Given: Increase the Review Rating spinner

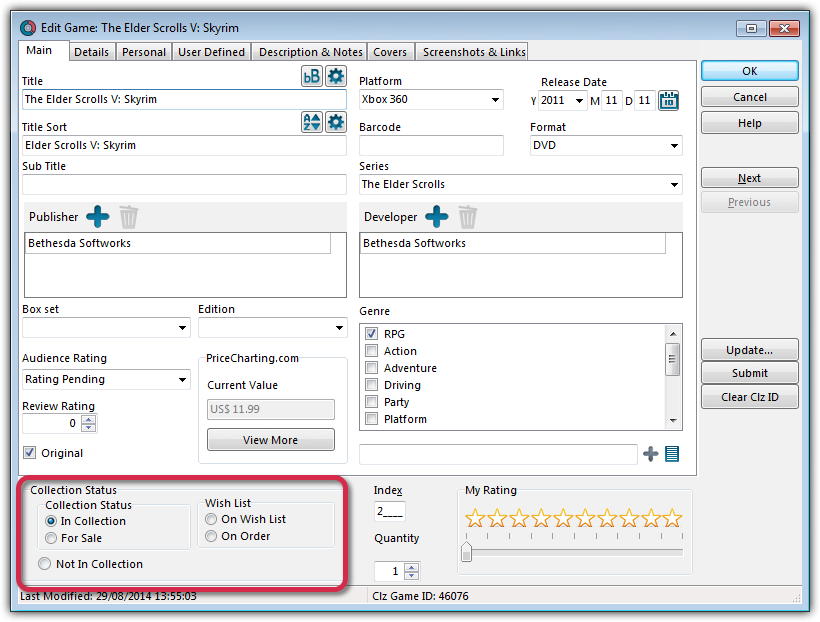Looking at the screenshot, I should pos(89,419).
